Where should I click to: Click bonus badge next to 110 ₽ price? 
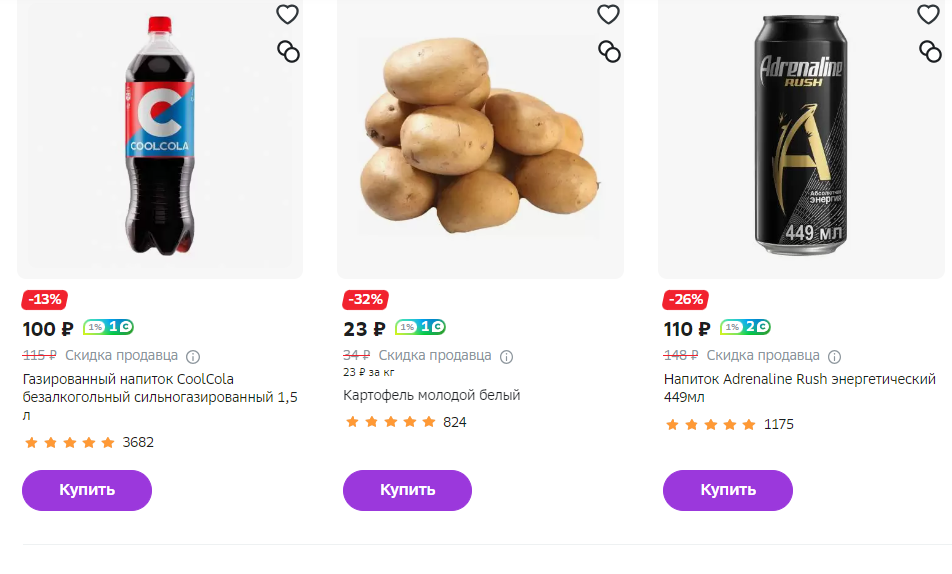(x=746, y=327)
